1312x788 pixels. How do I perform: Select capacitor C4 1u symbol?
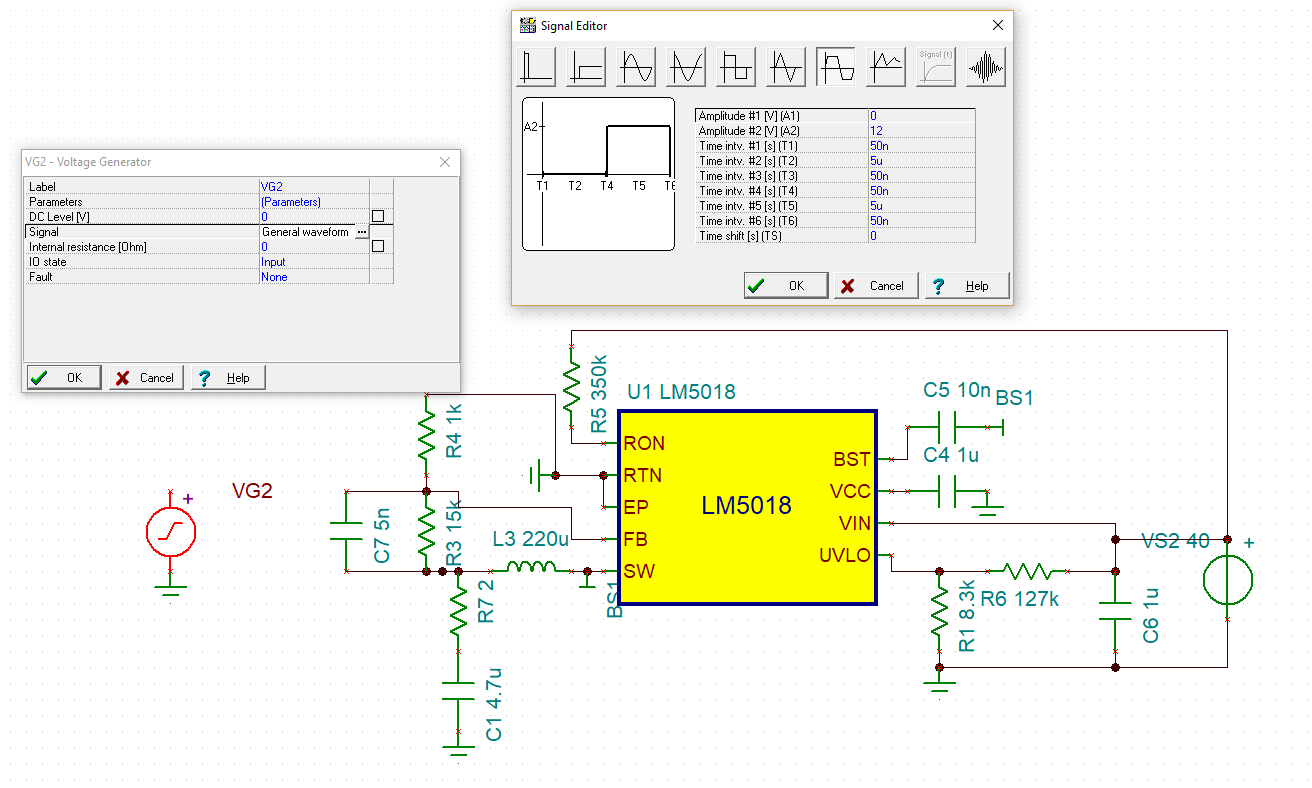click(946, 491)
